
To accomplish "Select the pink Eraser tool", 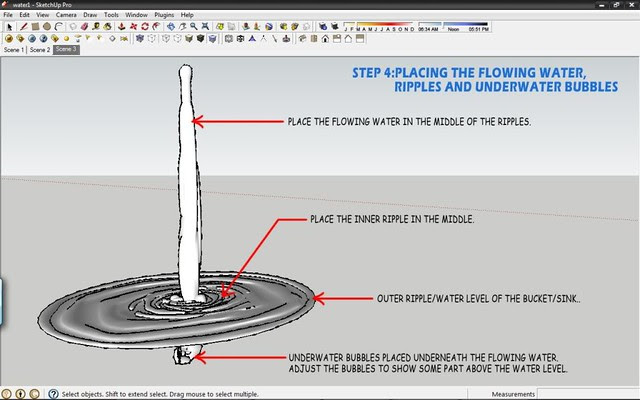I will (84, 27).
